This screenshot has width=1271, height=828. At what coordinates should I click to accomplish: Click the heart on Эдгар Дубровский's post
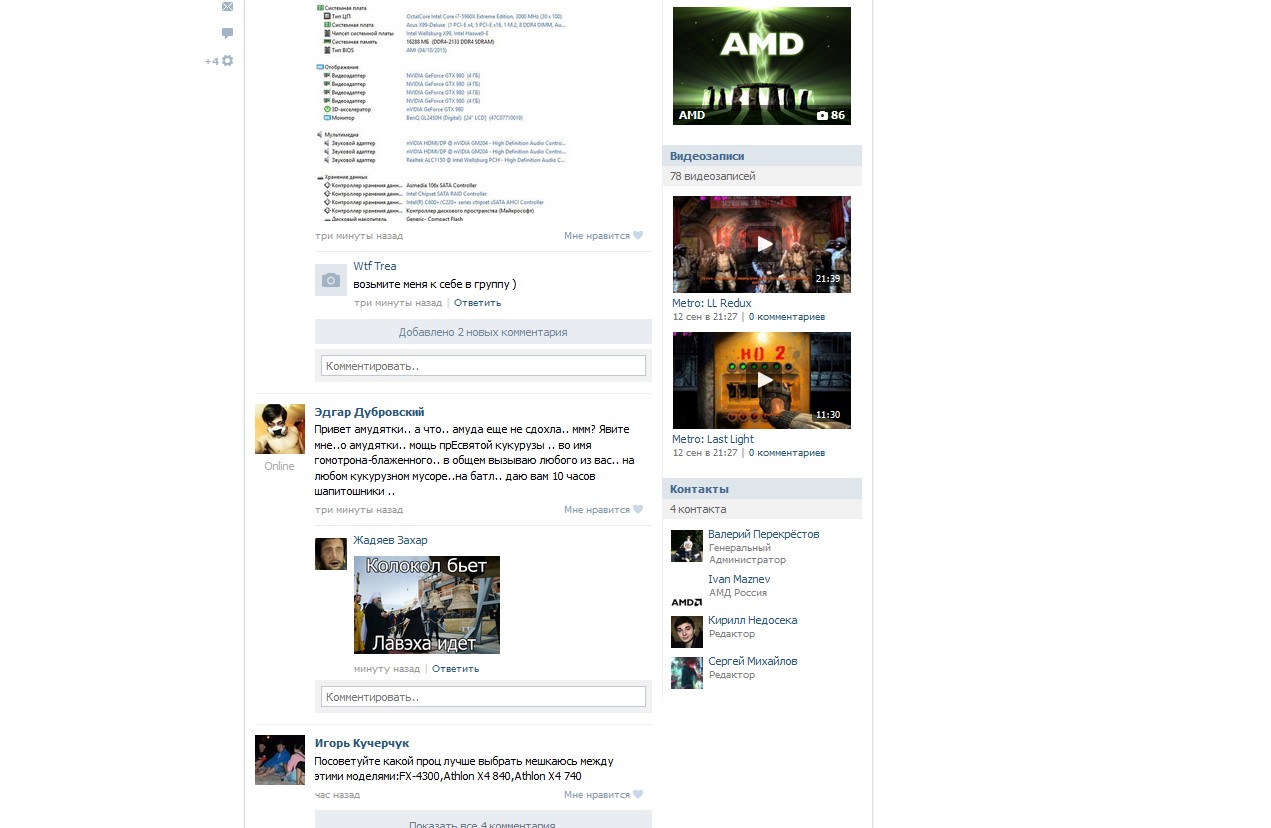tap(638, 510)
